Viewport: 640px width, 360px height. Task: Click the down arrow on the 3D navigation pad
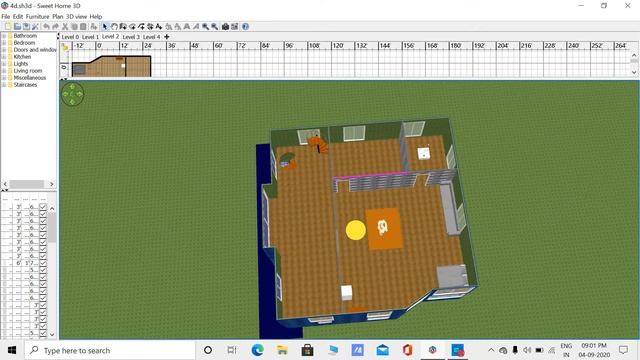(72, 101)
